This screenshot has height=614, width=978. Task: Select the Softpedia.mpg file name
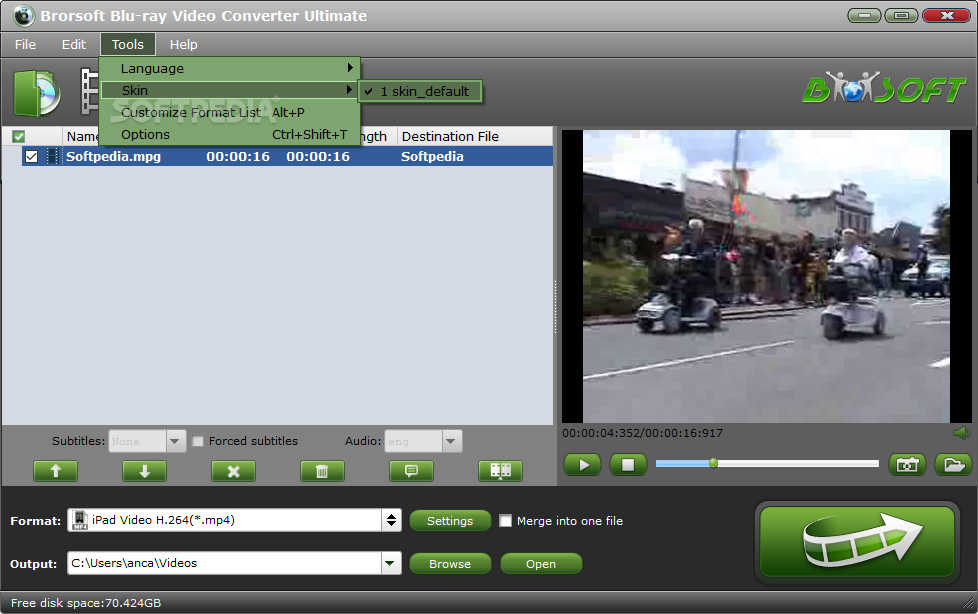tap(114, 157)
